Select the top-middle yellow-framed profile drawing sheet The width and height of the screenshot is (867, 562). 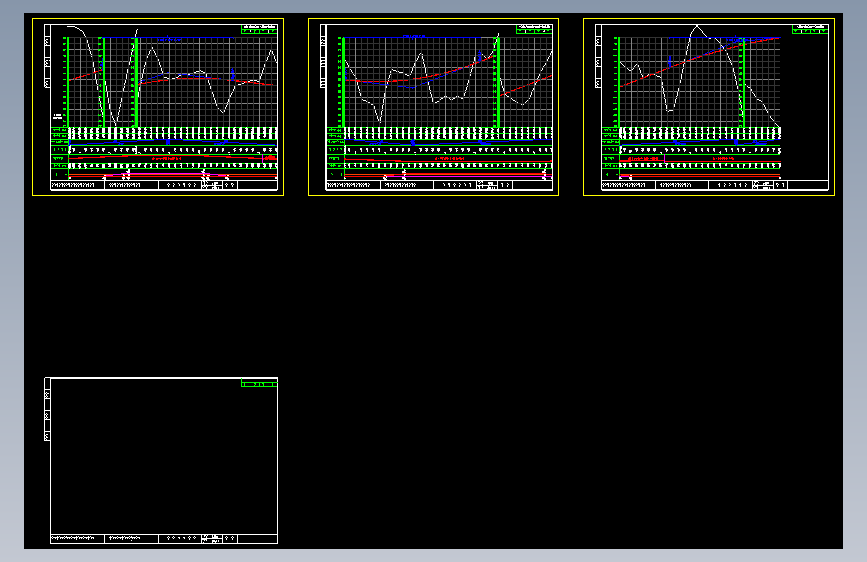[434, 107]
